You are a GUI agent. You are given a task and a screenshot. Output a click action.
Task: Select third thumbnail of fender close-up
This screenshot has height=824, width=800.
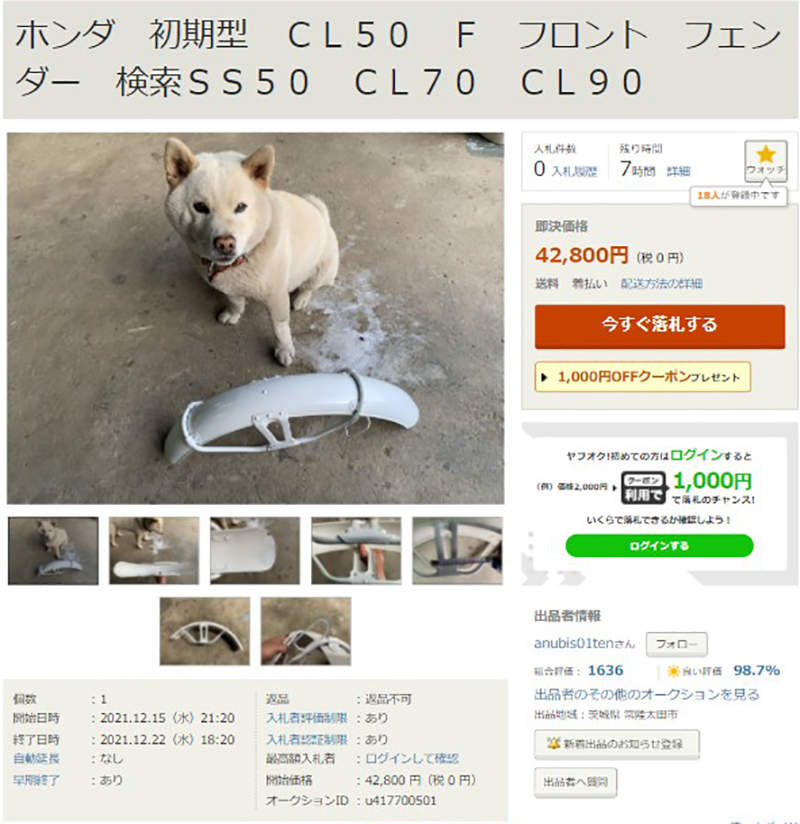(255, 551)
